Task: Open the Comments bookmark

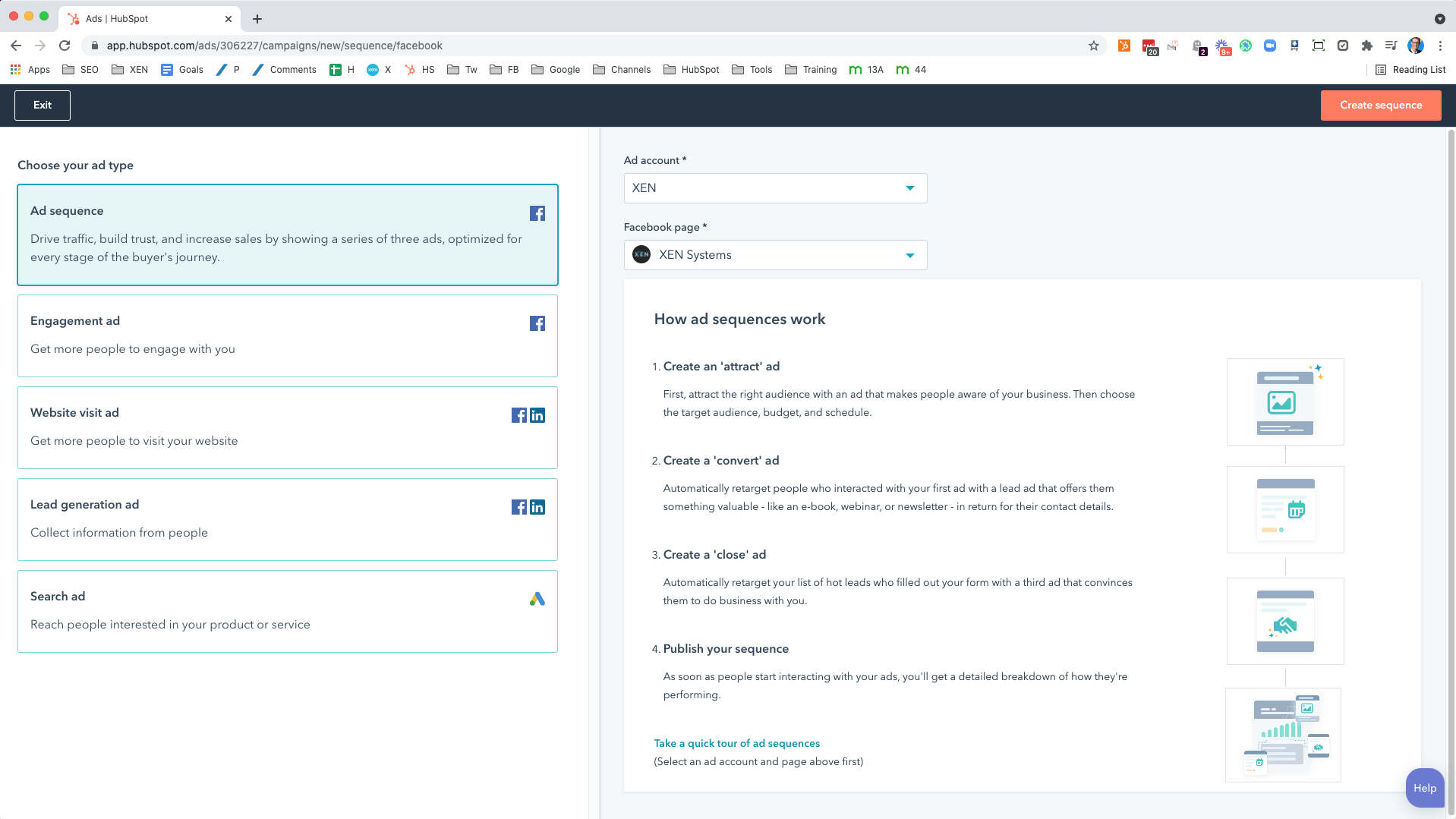Action: [x=284, y=70]
